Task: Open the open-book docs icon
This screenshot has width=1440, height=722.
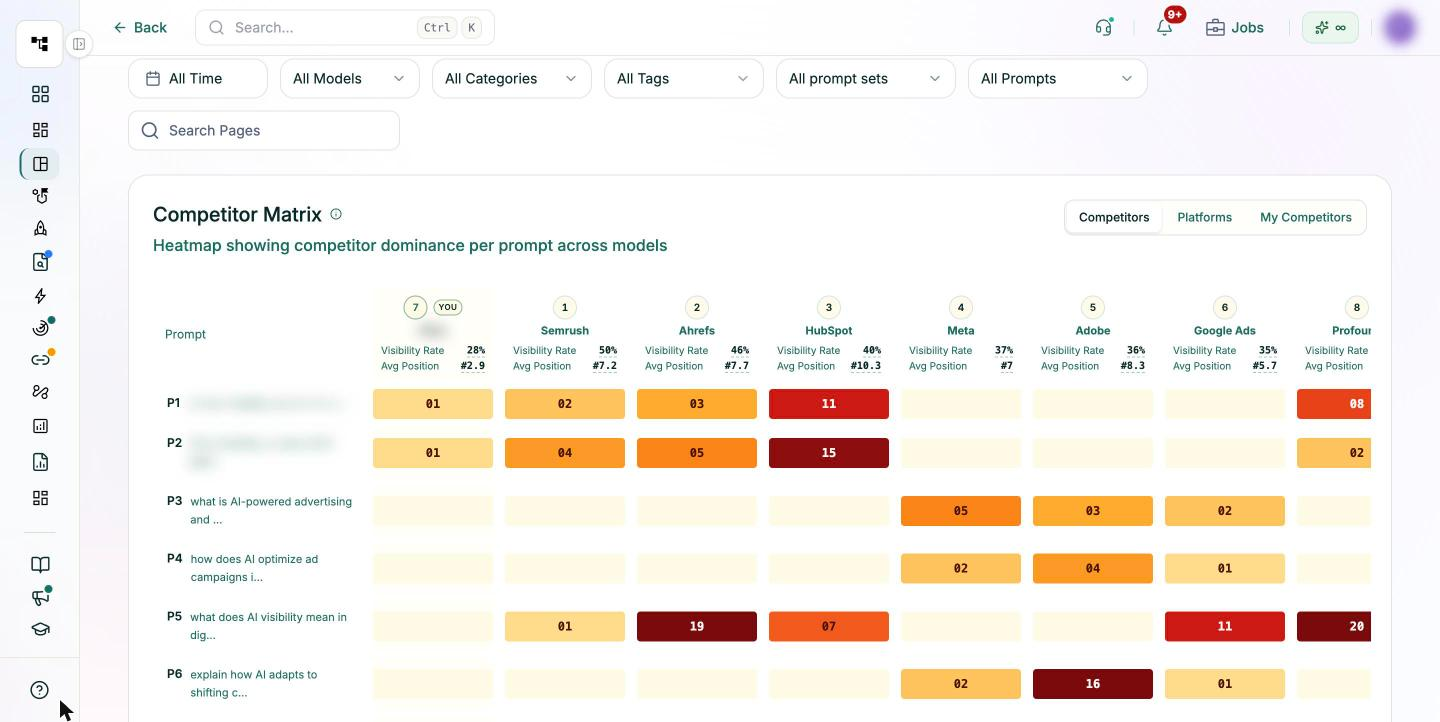Action: 40,565
